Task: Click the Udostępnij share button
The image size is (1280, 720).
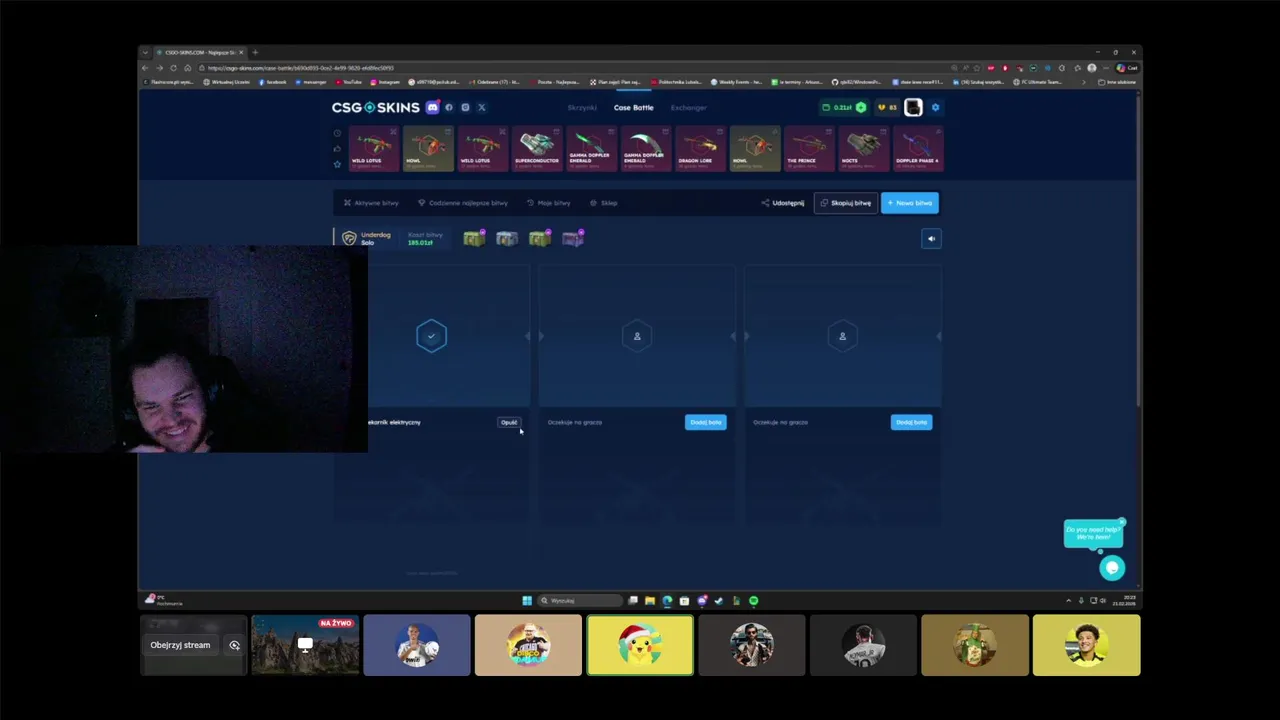Action: pyautogui.click(x=783, y=203)
